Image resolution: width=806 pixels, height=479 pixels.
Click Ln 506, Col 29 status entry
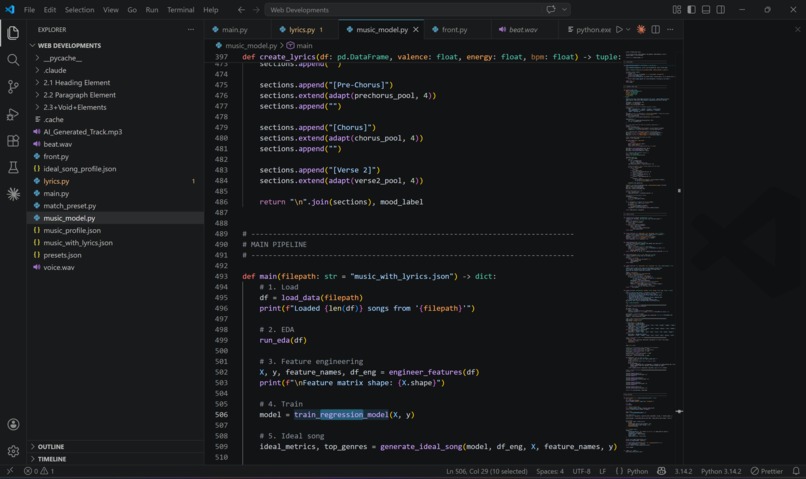tap(487, 471)
